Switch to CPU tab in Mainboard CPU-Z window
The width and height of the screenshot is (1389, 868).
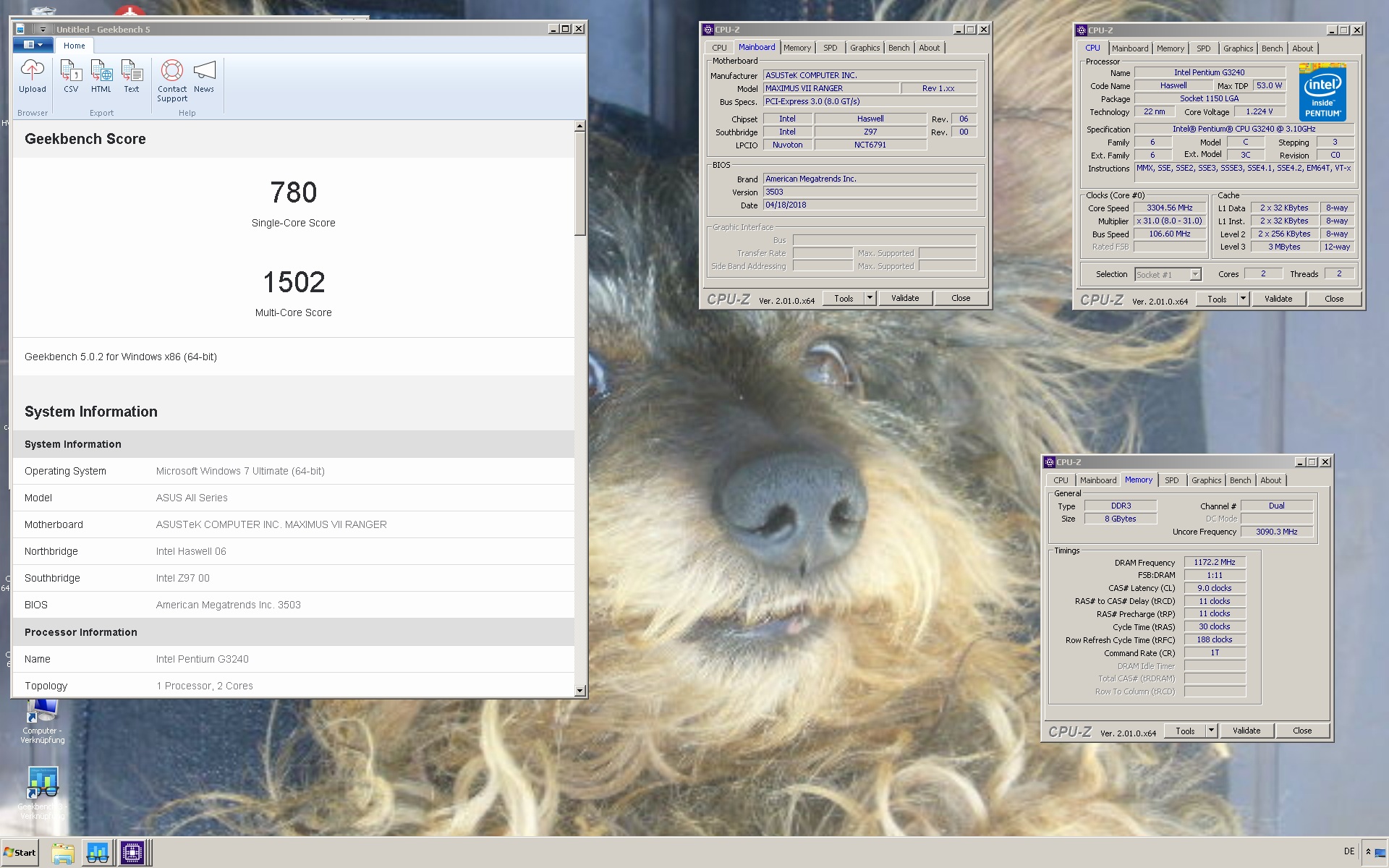[x=719, y=48]
